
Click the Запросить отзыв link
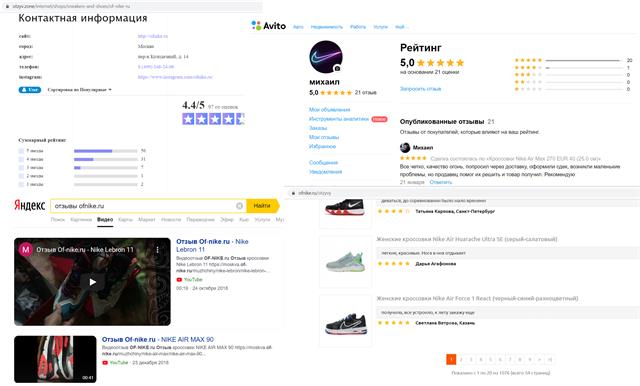420,89
